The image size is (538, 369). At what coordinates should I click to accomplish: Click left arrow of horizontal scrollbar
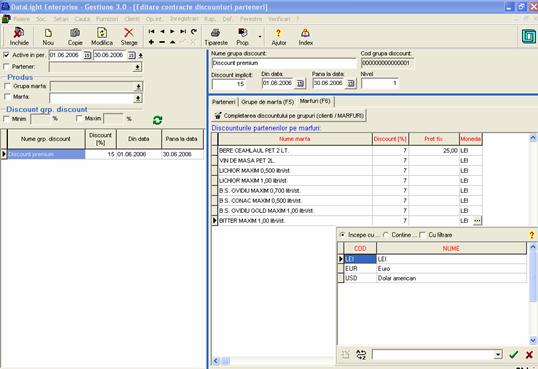[216, 361]
